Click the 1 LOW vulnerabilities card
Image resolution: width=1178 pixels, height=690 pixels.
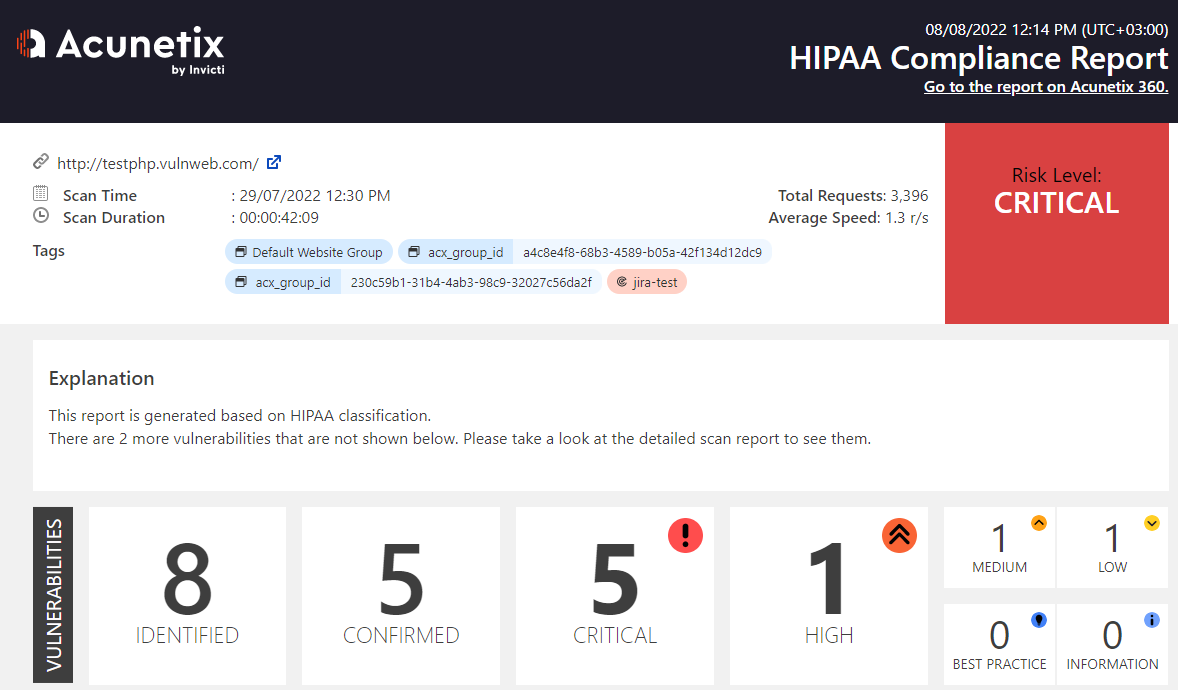point(1113,547)
